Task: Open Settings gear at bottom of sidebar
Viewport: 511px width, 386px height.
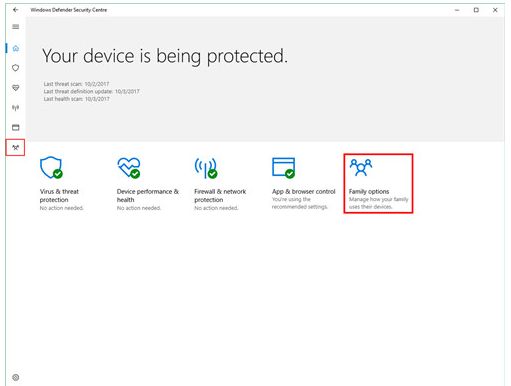Action: pyautogui.click(x=15, y=377)
